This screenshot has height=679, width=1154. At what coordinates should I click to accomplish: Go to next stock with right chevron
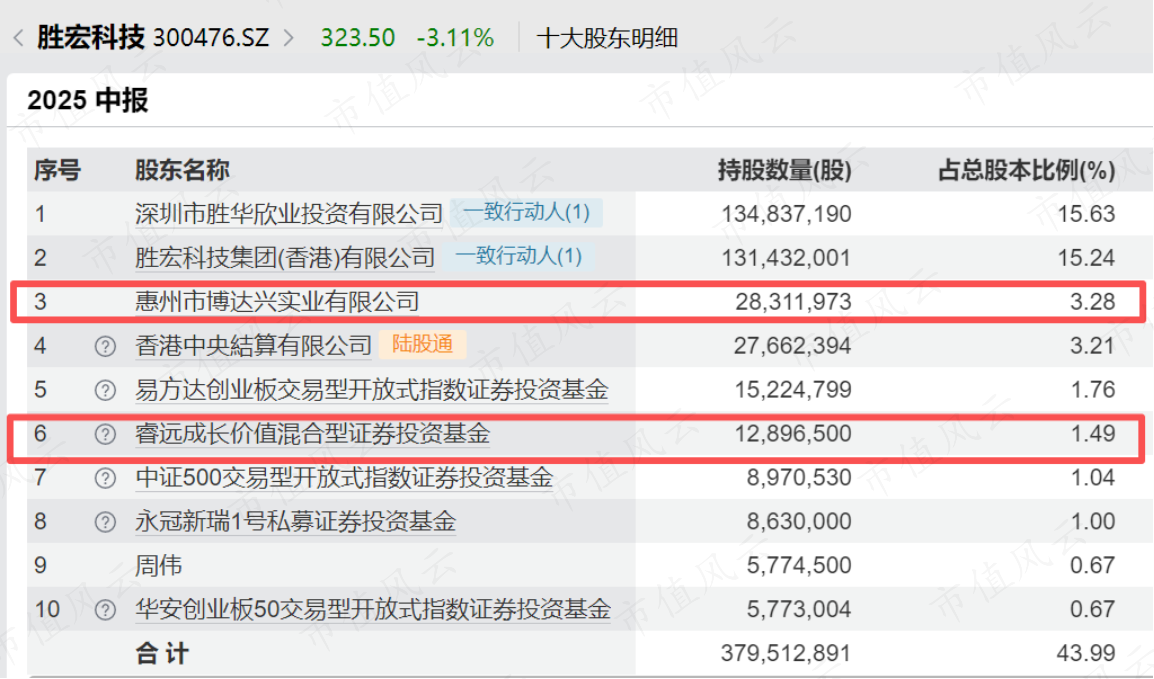click(289, 38)
